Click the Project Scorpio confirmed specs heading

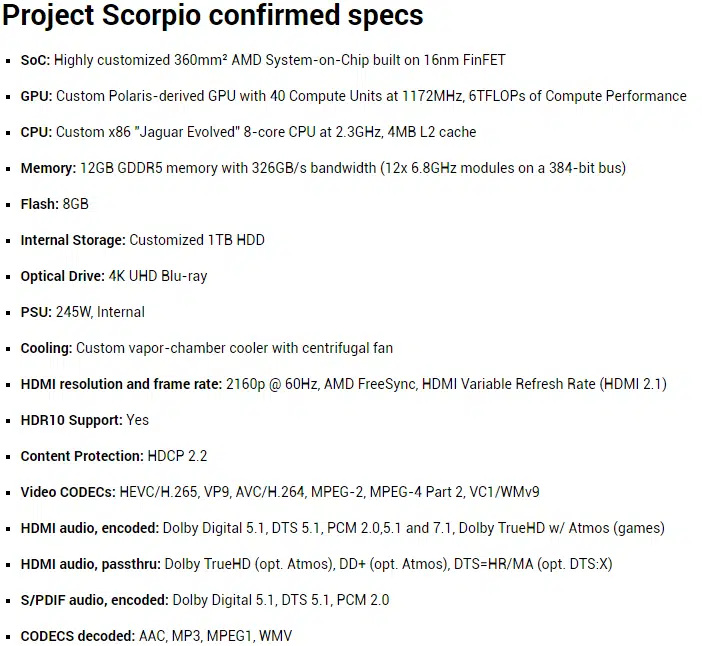tap(213, 16)
